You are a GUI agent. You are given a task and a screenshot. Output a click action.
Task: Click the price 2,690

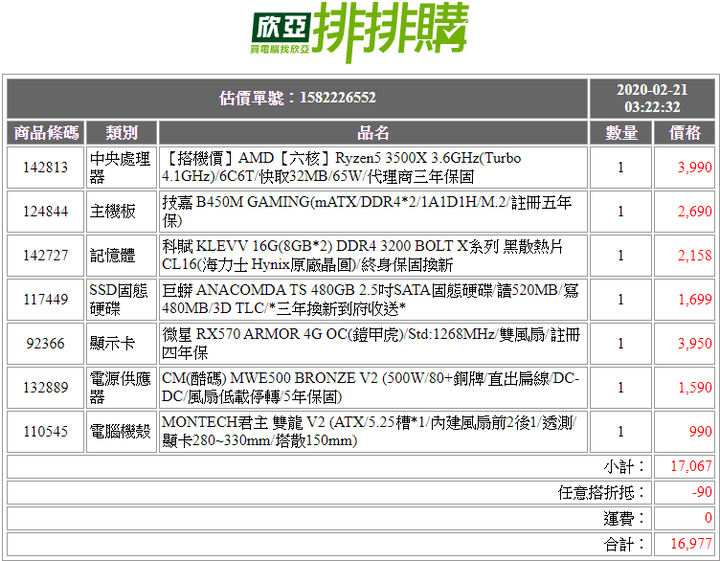point(695,211)
